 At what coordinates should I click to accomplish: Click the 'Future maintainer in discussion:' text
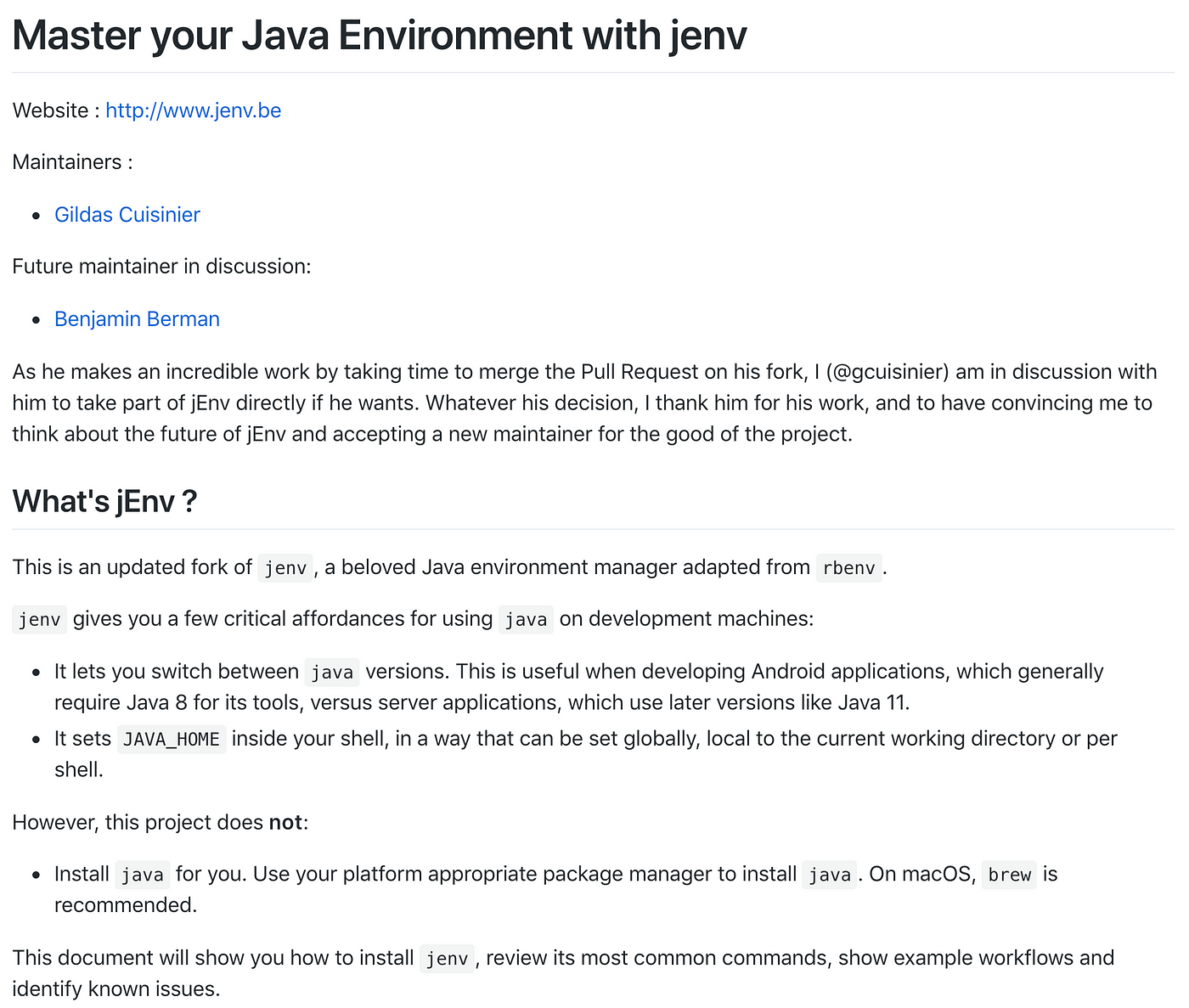[x=161, y=267]
